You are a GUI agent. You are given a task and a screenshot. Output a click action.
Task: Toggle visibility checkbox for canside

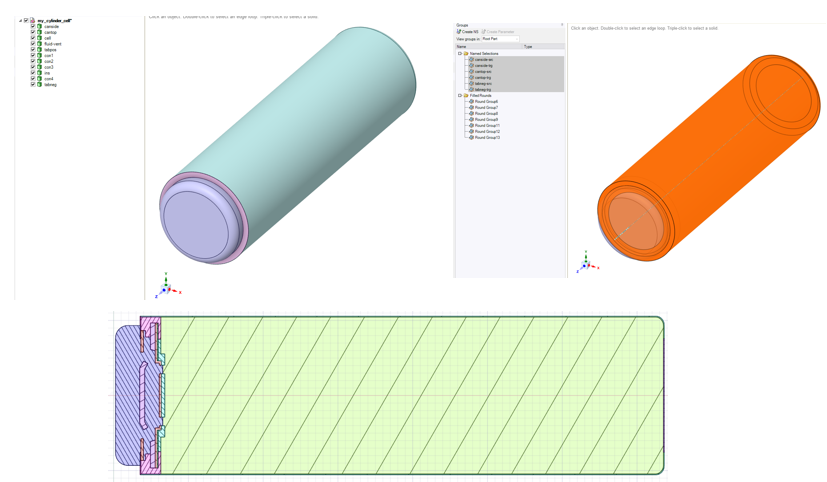[33, 26]
